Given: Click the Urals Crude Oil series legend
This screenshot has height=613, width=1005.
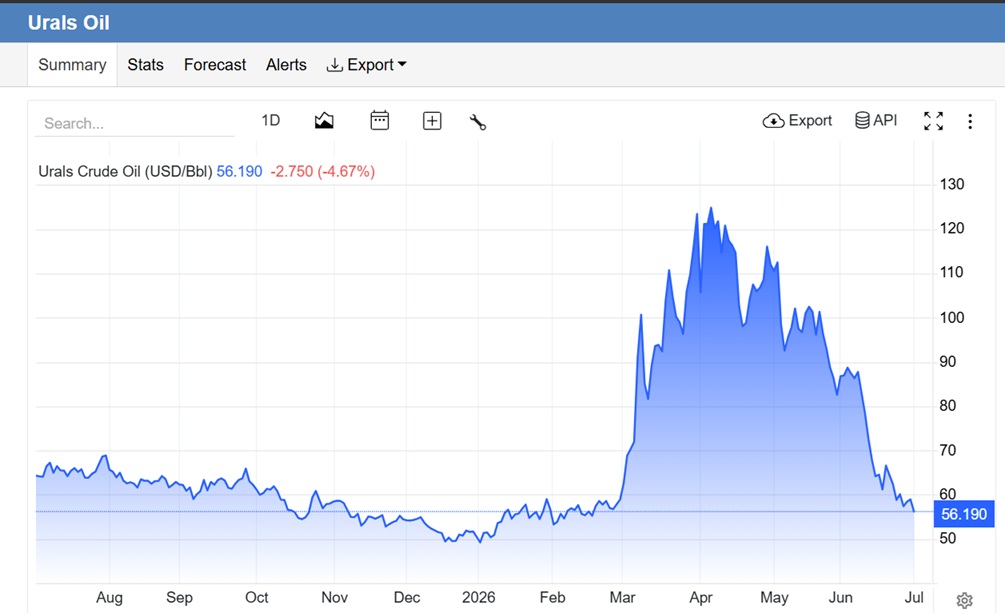Looking at the screenshot, I should (125, 172).
